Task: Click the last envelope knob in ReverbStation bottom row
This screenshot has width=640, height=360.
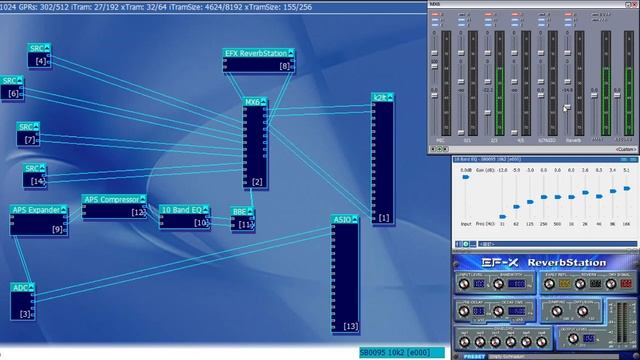Action: coord(542,342)
